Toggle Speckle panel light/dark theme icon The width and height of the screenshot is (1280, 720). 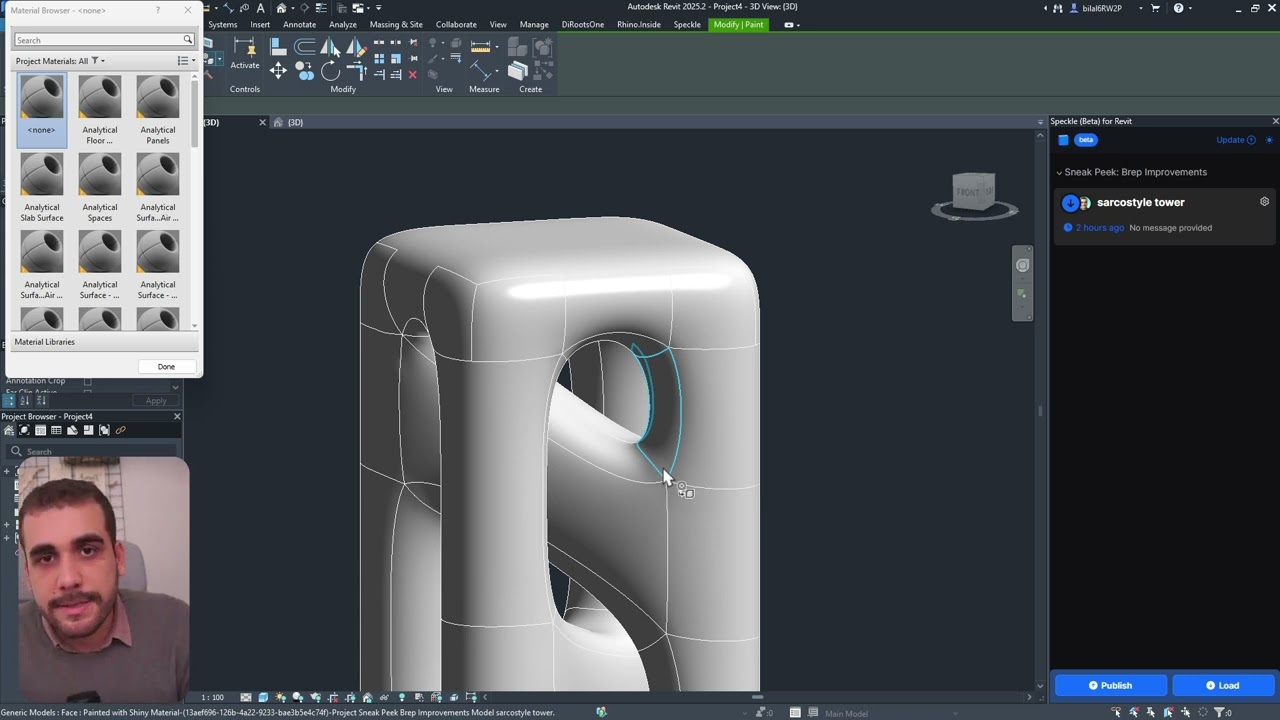[x=1270, y=140]
